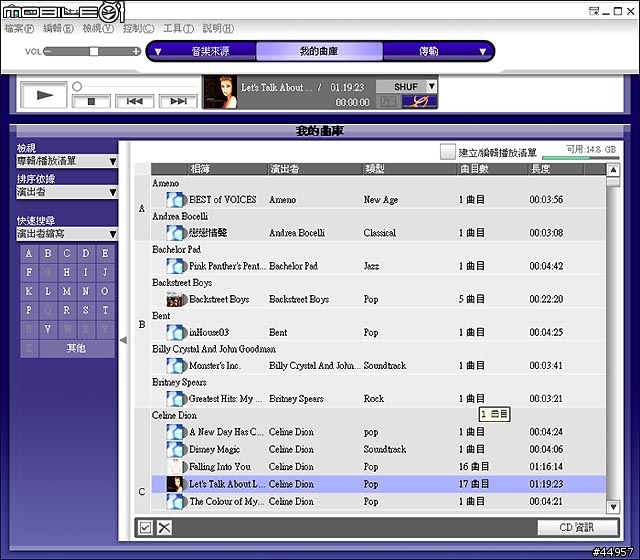
Task: Click the CD 資訊 button
Action: pos(577,527)
